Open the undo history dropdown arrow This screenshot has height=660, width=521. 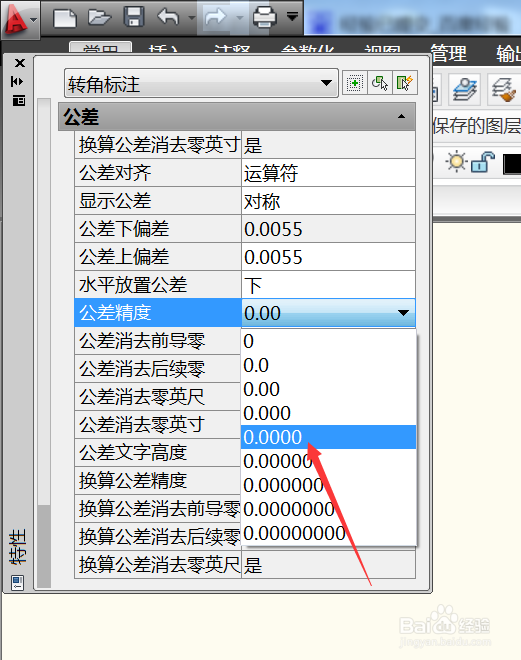(x=191, y=18)
